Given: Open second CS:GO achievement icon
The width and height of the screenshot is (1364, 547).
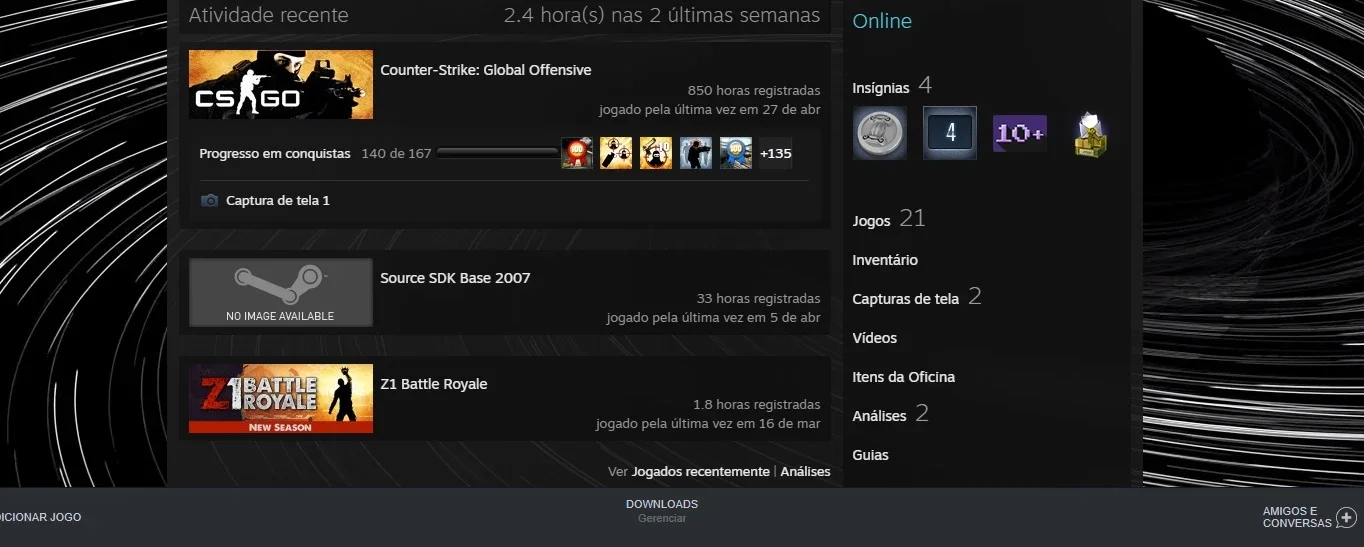Looking at the screenshot, I should coord(616,153).
